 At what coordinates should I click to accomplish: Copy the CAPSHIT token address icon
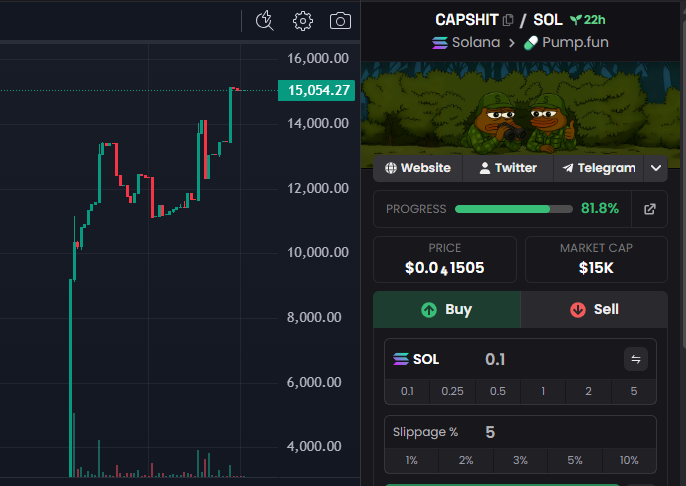coord(508,20)
